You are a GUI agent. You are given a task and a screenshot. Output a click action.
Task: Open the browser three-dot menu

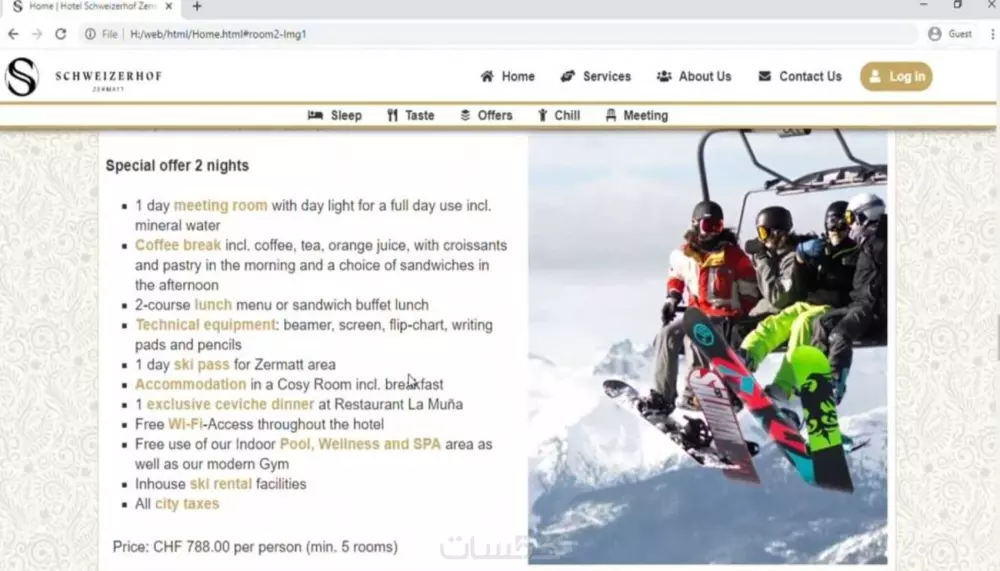click(x=993, y=34)
